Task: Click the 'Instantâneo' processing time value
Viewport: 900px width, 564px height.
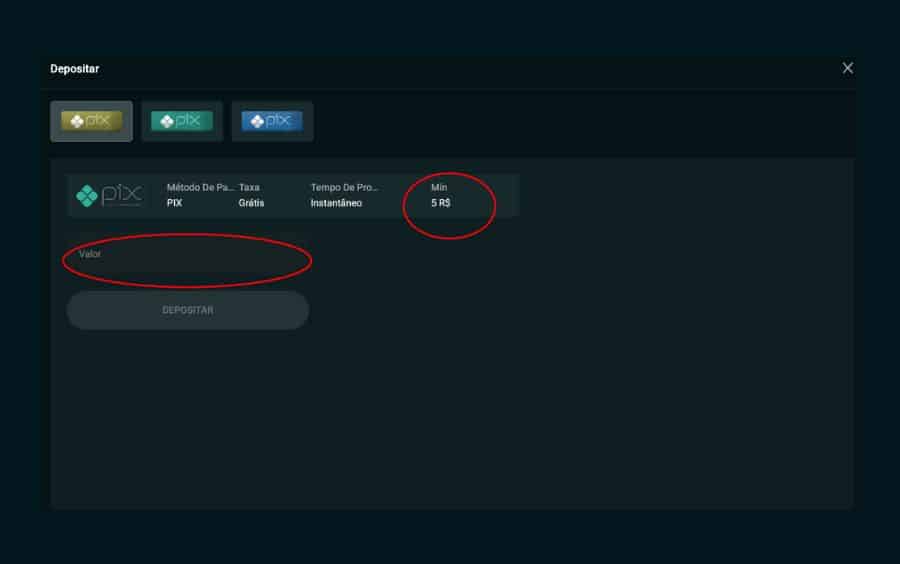Action: (336, 203)
